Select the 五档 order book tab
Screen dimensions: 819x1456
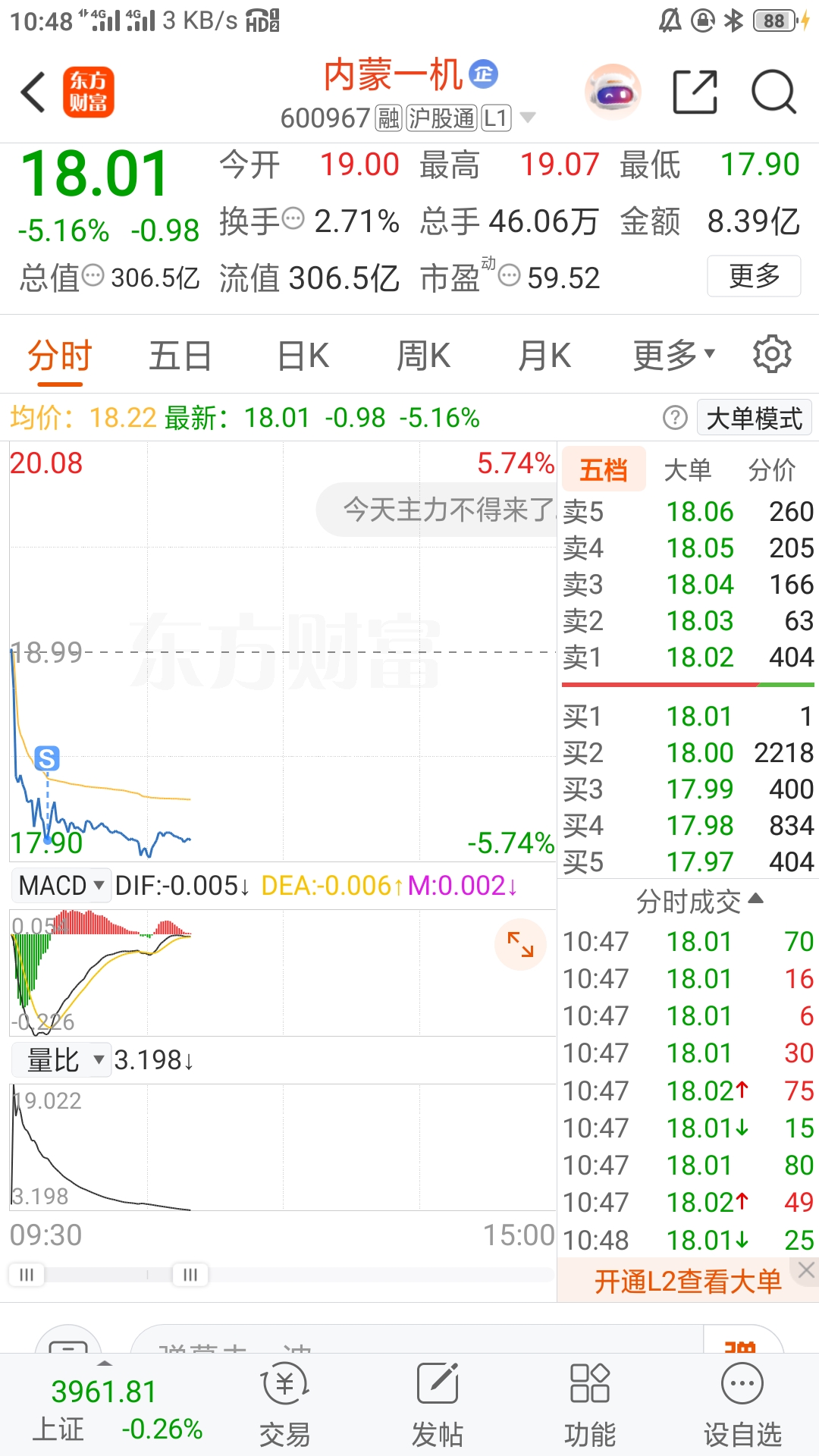pyautogui.click(x=604, y=470)
